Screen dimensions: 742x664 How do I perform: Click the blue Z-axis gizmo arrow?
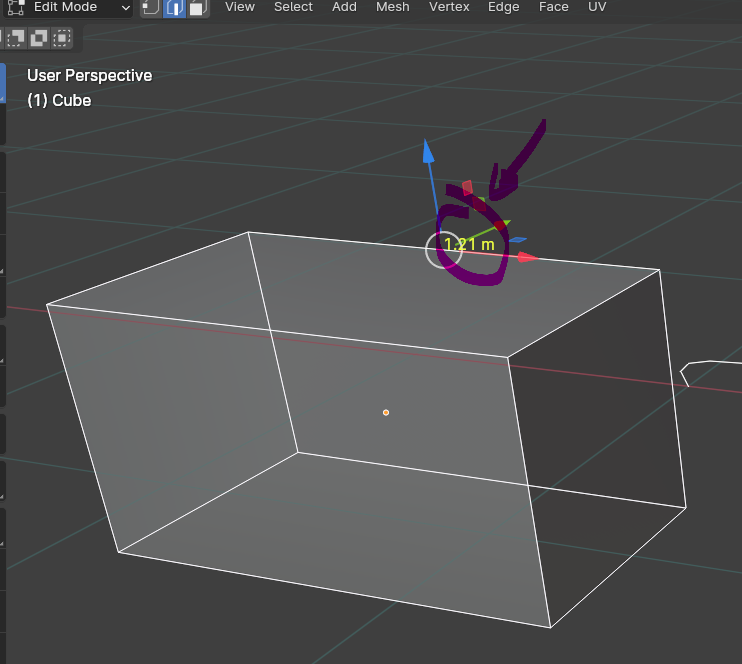click(x=428, y=151)
